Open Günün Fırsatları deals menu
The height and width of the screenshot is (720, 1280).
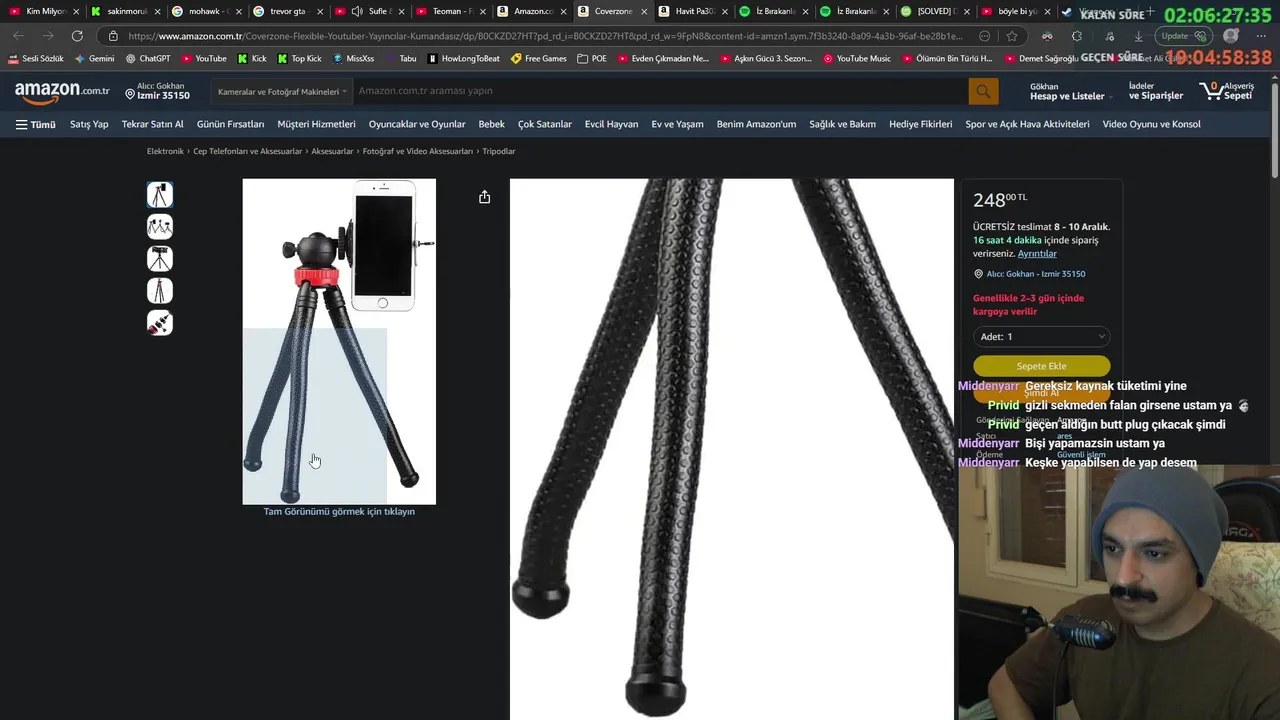tap(230, 125)
